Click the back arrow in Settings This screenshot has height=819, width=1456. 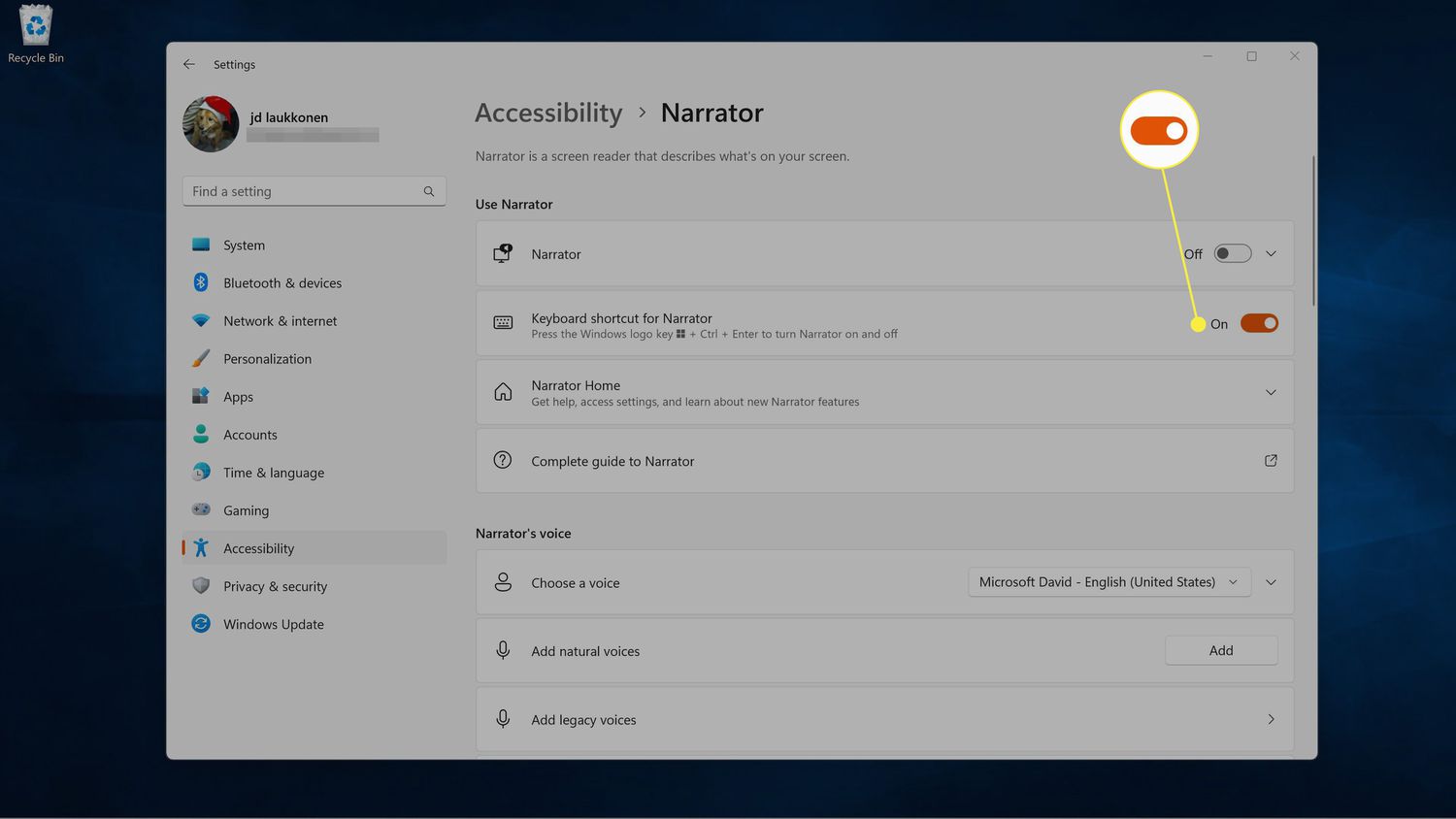click(189, 64)
